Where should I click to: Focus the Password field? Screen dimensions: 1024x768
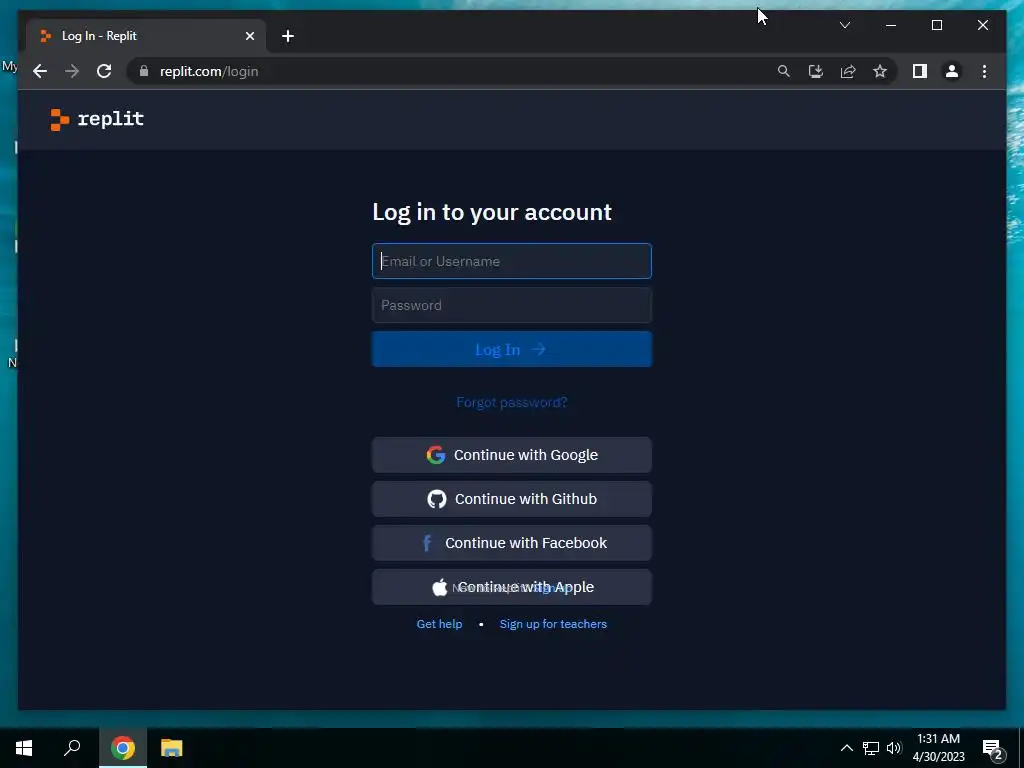(511, 305)
